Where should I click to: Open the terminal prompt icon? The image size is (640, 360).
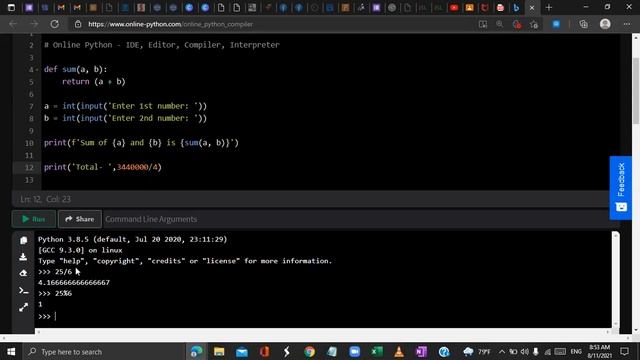[23, 291]
